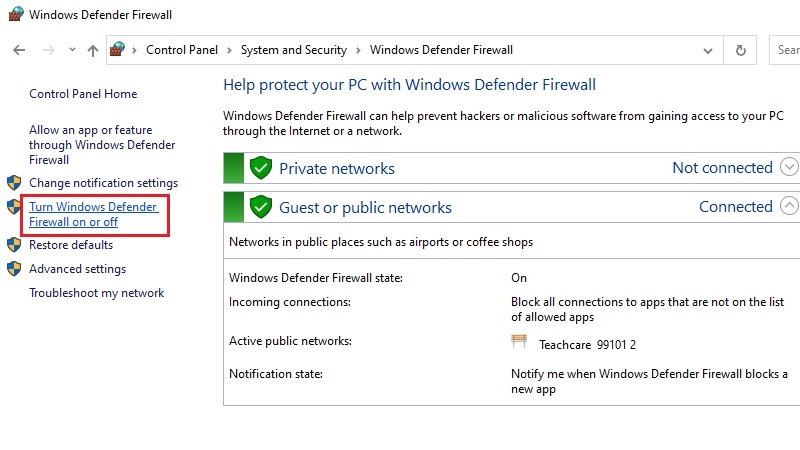The width and height of the screenshot is (800, 450).
Task: Click the firewall icon in address bar
Action: click(x=119, y=50)
